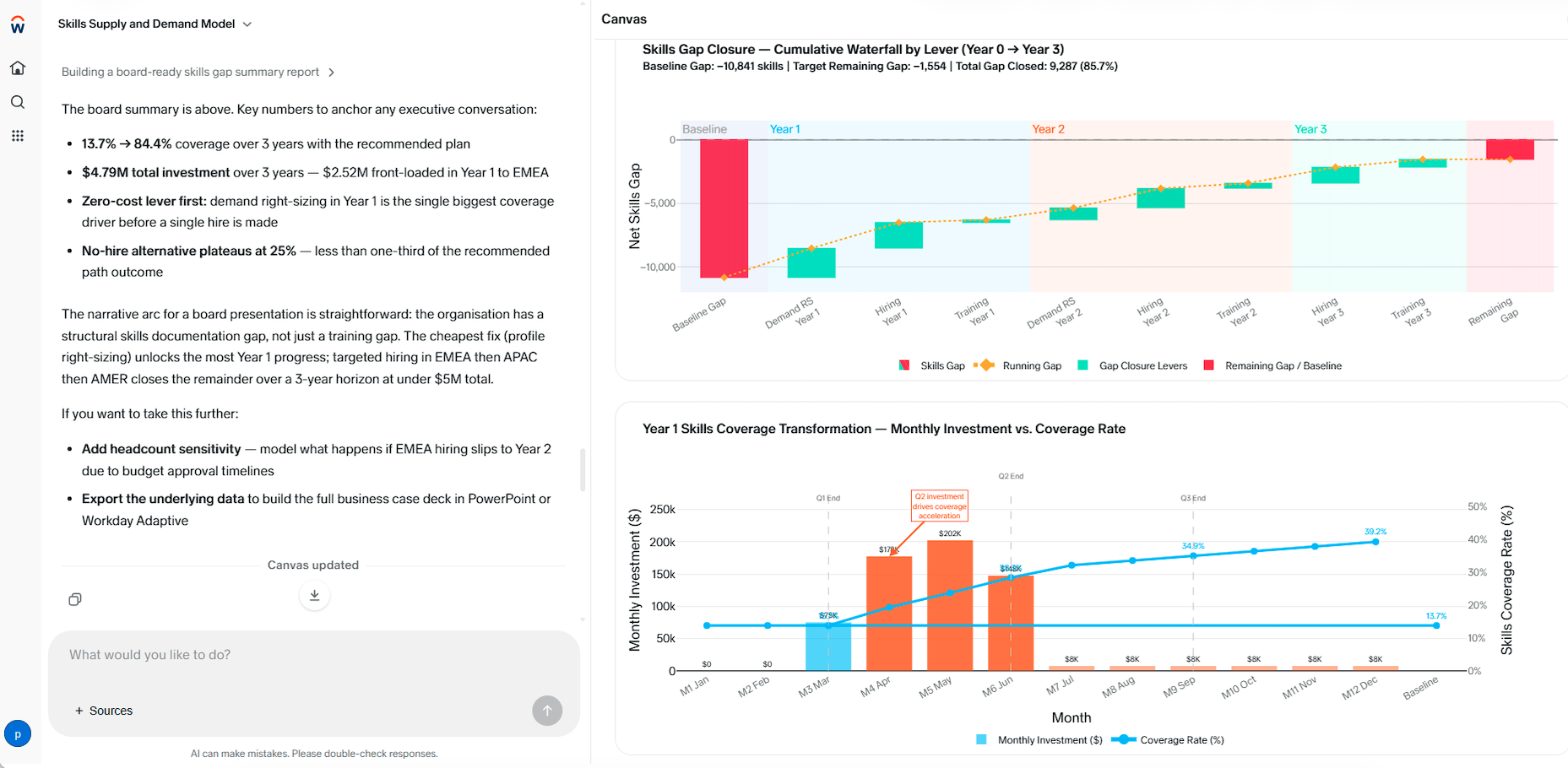Viewport: 1568px width, 768px height.
Task: Click the Hiring Year 3 green bar
Action: click(1335, 176)
